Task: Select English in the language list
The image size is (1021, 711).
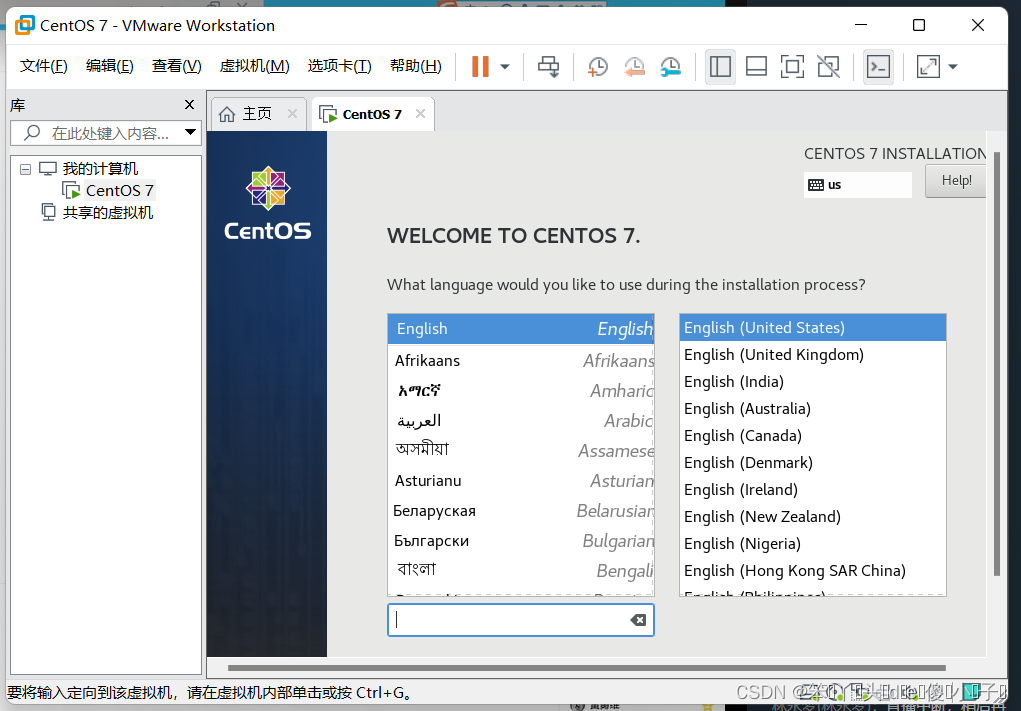Action: [x=521, y=329]
